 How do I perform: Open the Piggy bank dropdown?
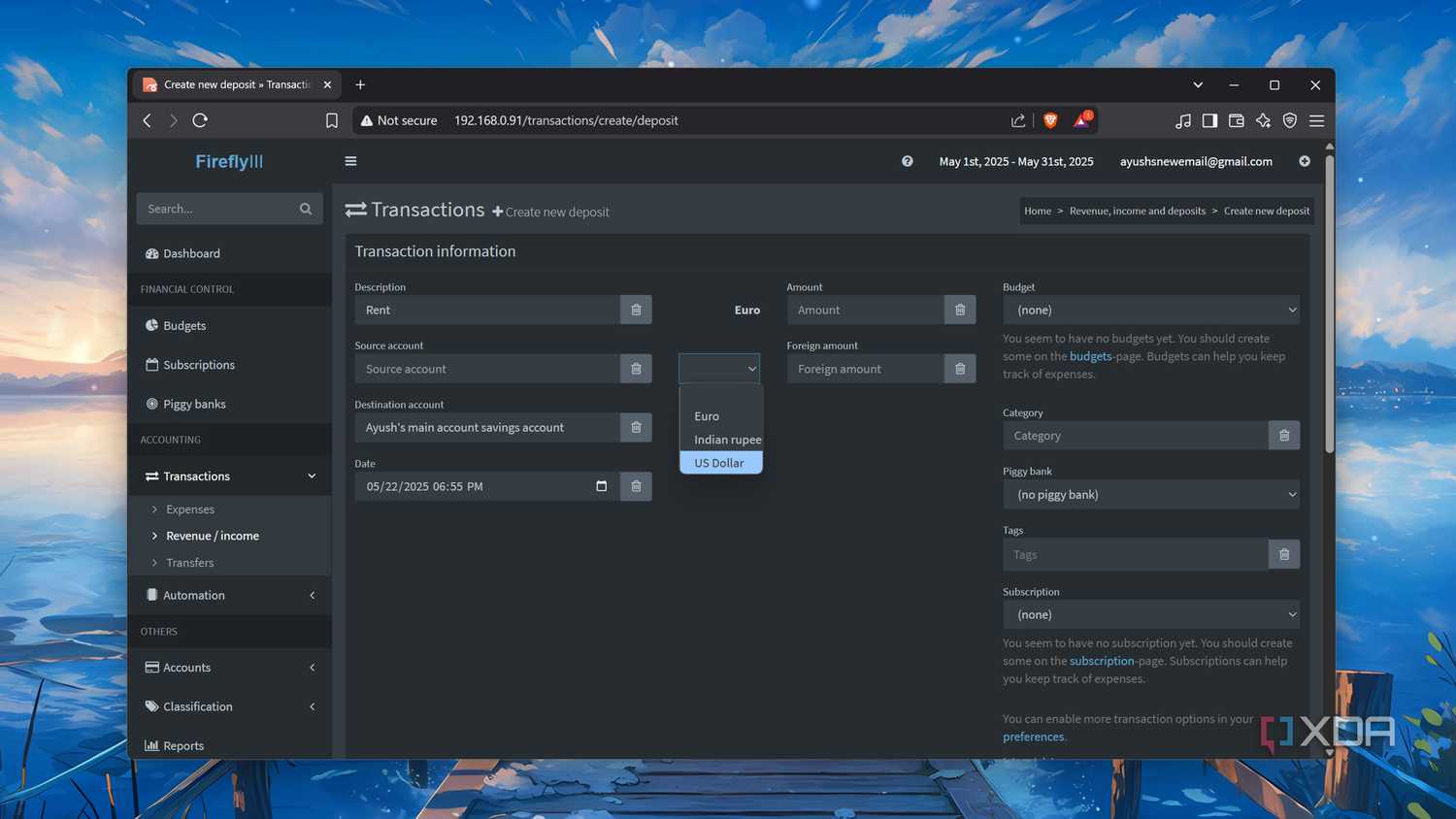tap(1151, 495)
